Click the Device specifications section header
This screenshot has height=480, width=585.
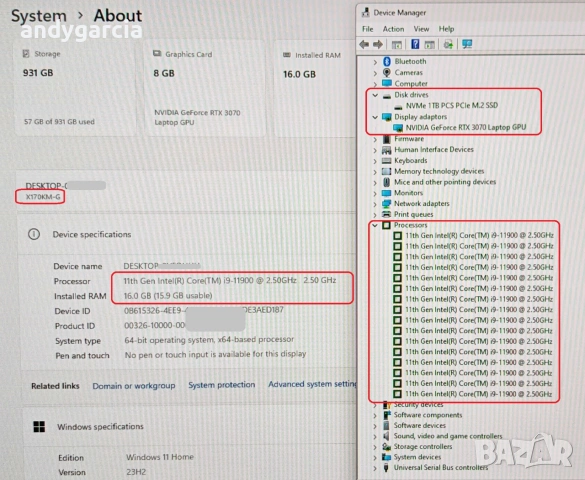pos(188,235)
